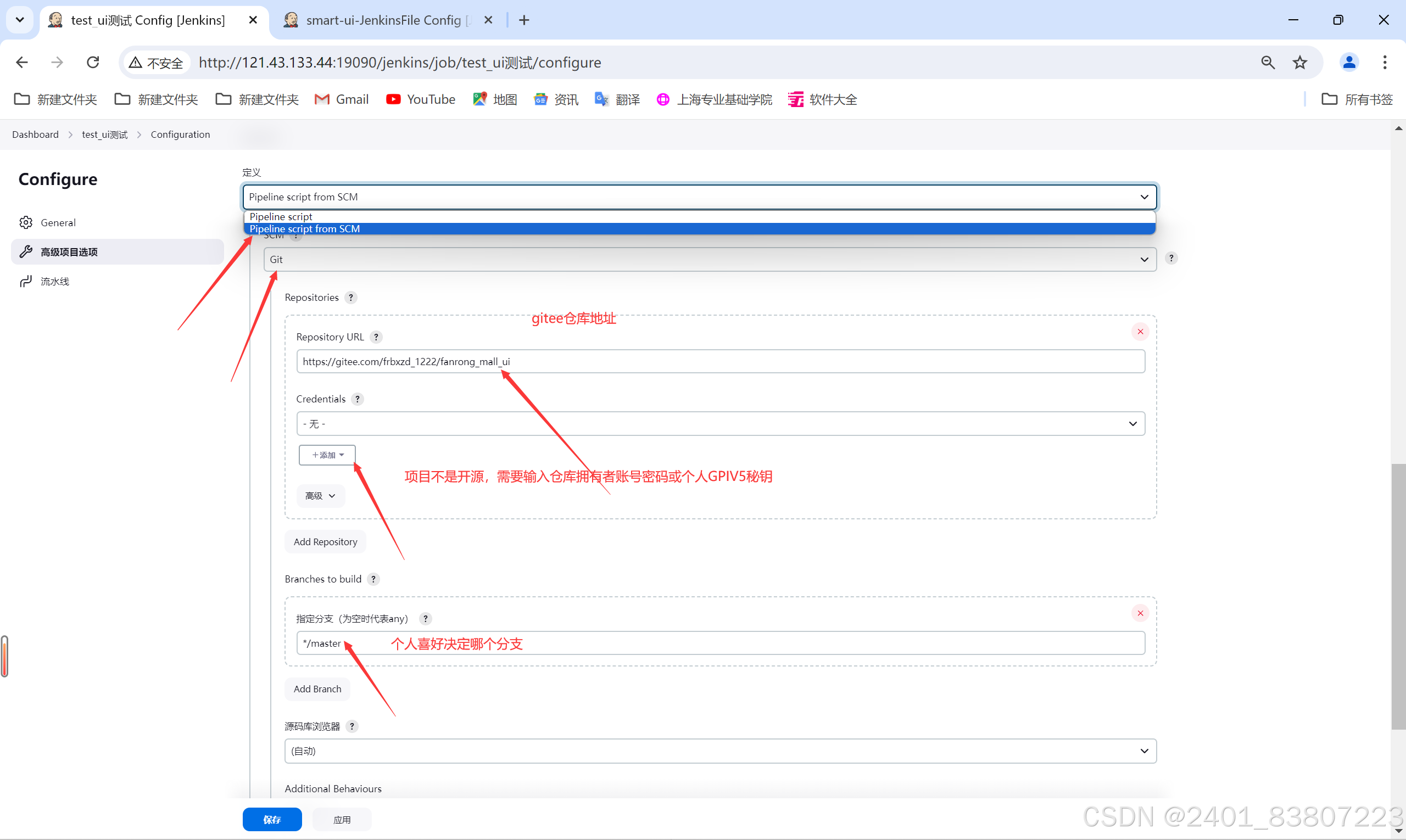The image size is (1406, 840).
Task: Select the 流水线 pipeline icon in sidebar
Action: click(x=26, y=281)
